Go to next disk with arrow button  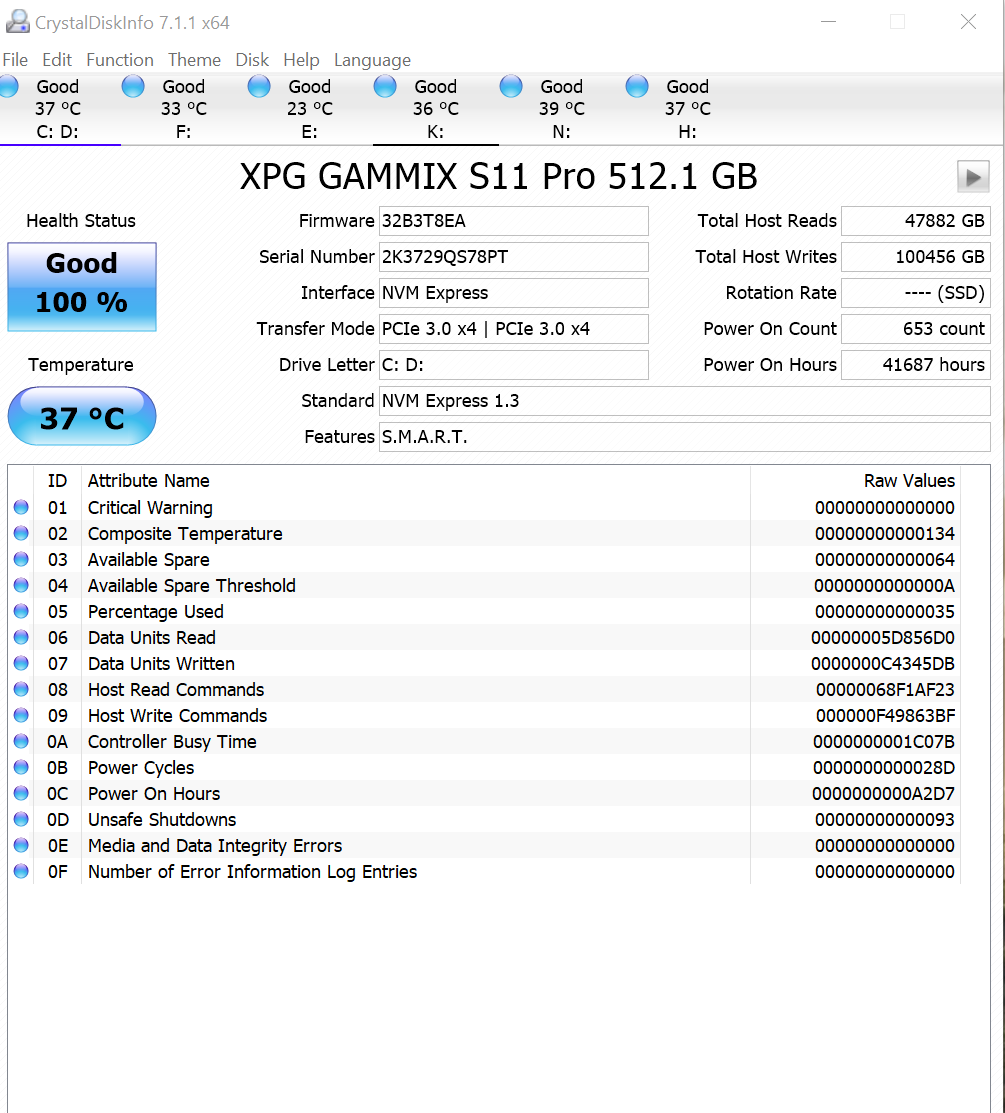(x=973, y=176)
